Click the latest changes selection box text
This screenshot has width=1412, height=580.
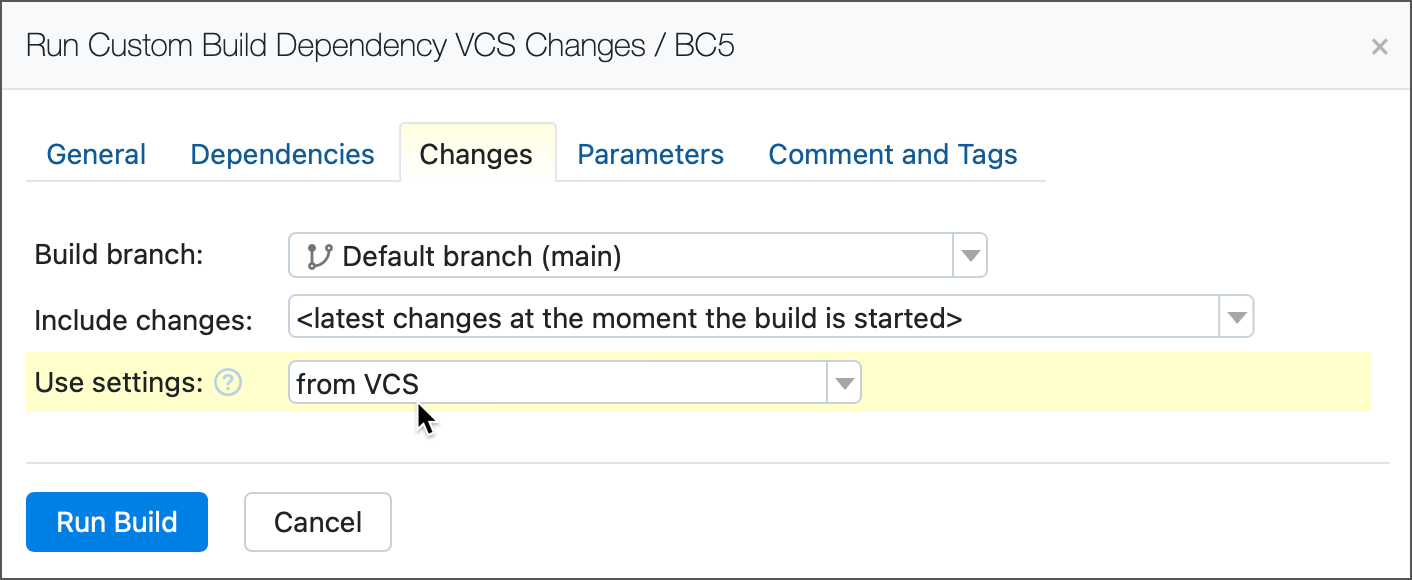click(630, 319)
